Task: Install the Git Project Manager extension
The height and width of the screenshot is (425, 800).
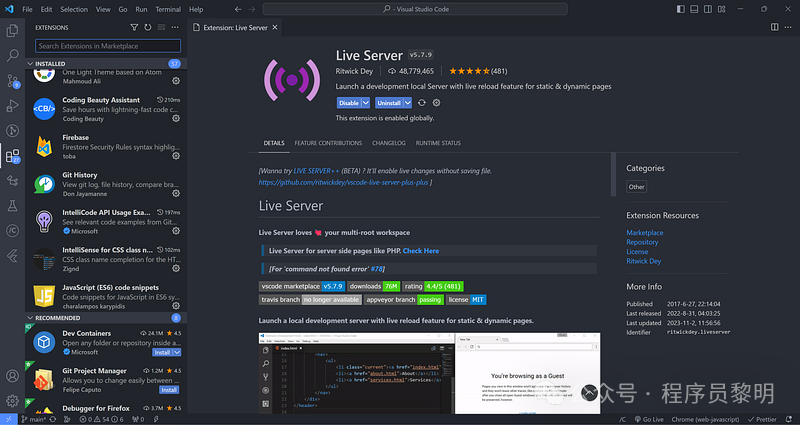Action: click(x=169, y=390)
